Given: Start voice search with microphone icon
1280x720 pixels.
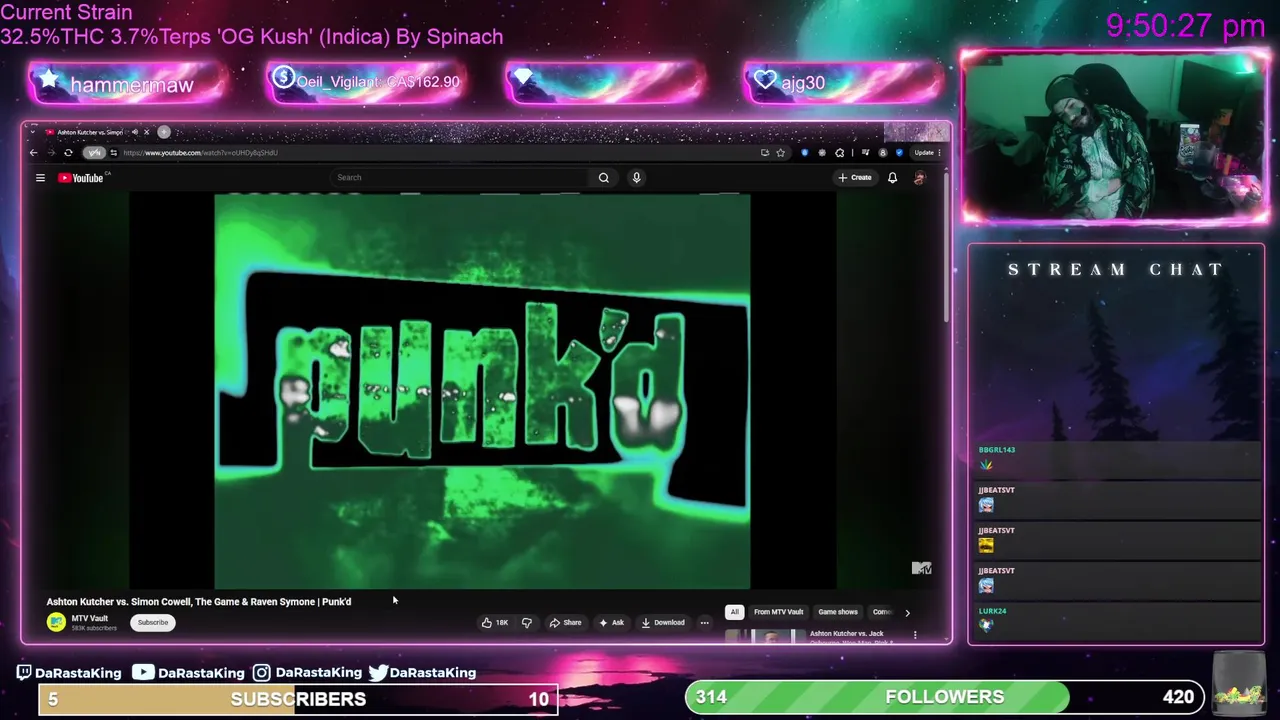Looking at the screenshot, I should coord(636,178).
